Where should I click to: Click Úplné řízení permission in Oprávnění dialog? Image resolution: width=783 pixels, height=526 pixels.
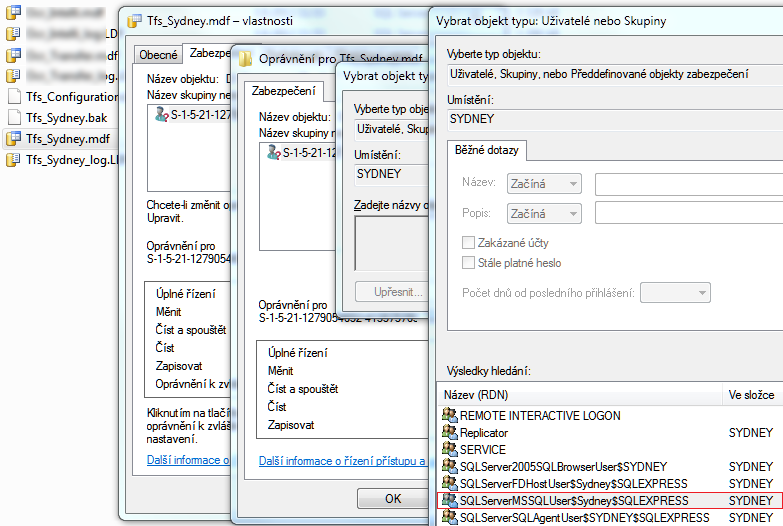click(298, 353)
